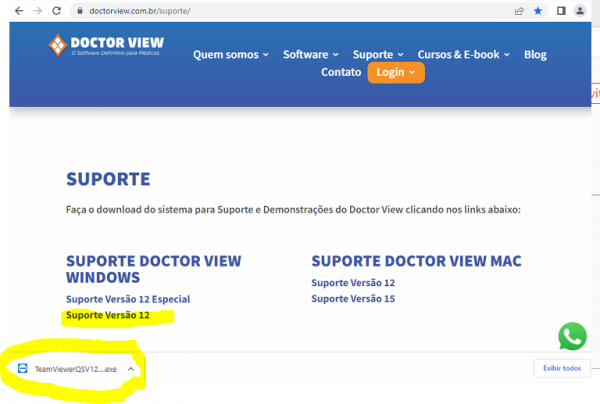Screen dimensions: 600x404
Task: Open the browser side panel icon
Action: [561, 10]
